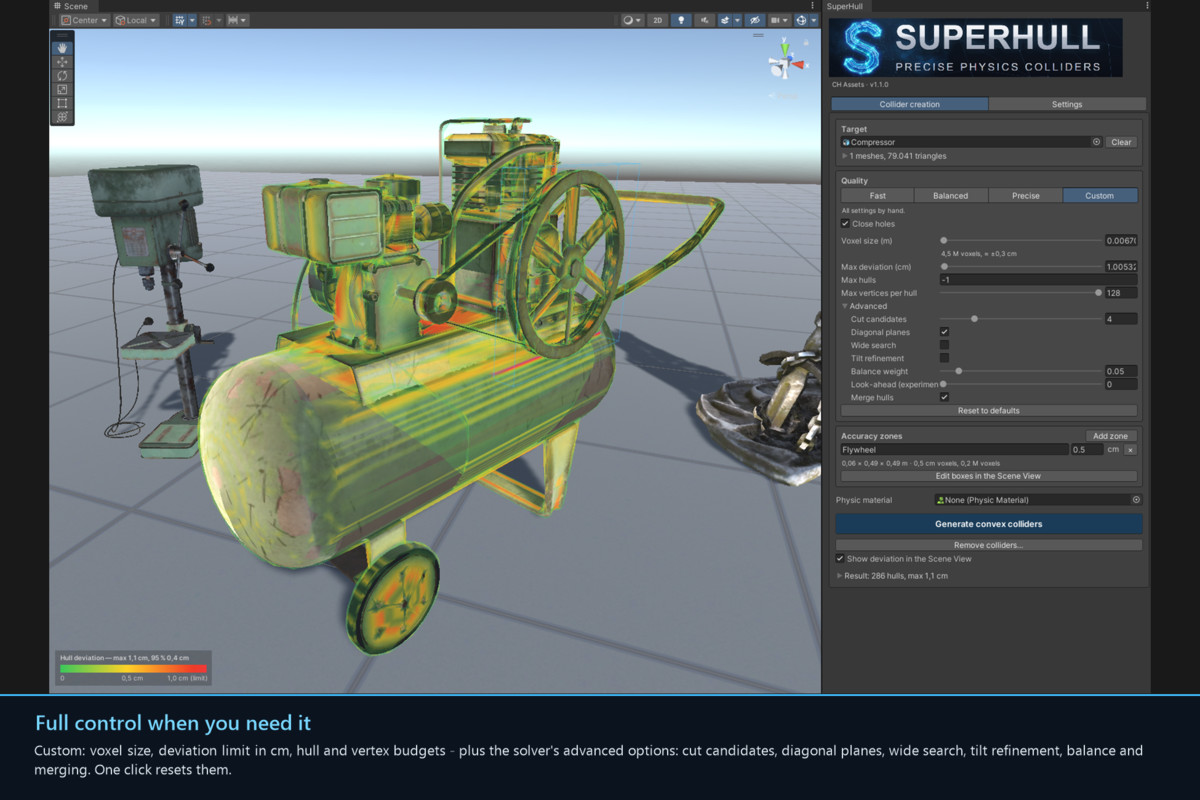Open SuperHull panel kebab options menu
Viewport: 1200px width, 800px height.
[1146, 6]
